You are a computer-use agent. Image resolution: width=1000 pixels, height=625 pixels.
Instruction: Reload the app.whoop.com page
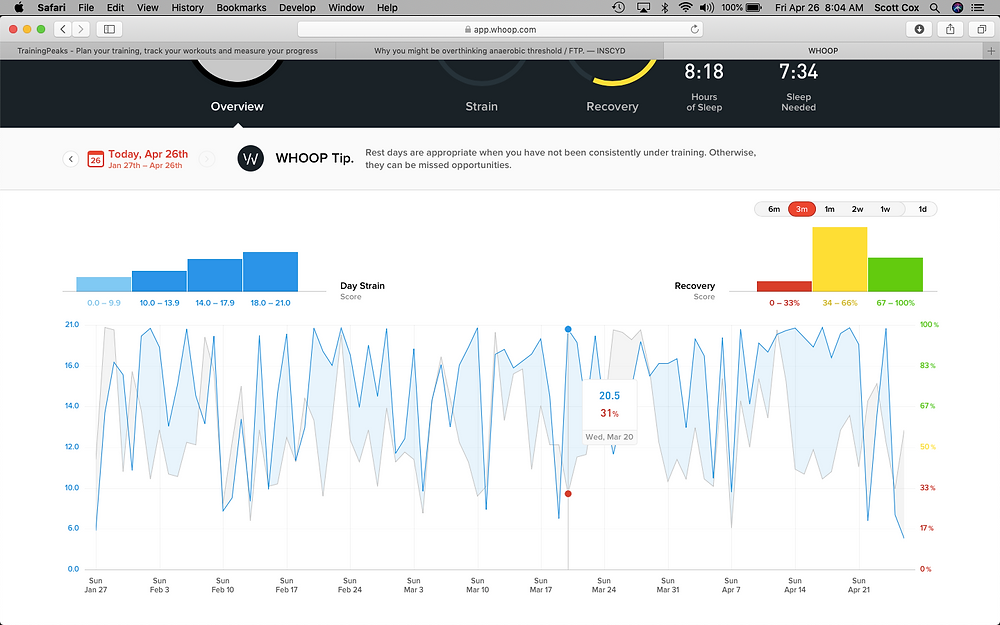[x=695, y=29]
